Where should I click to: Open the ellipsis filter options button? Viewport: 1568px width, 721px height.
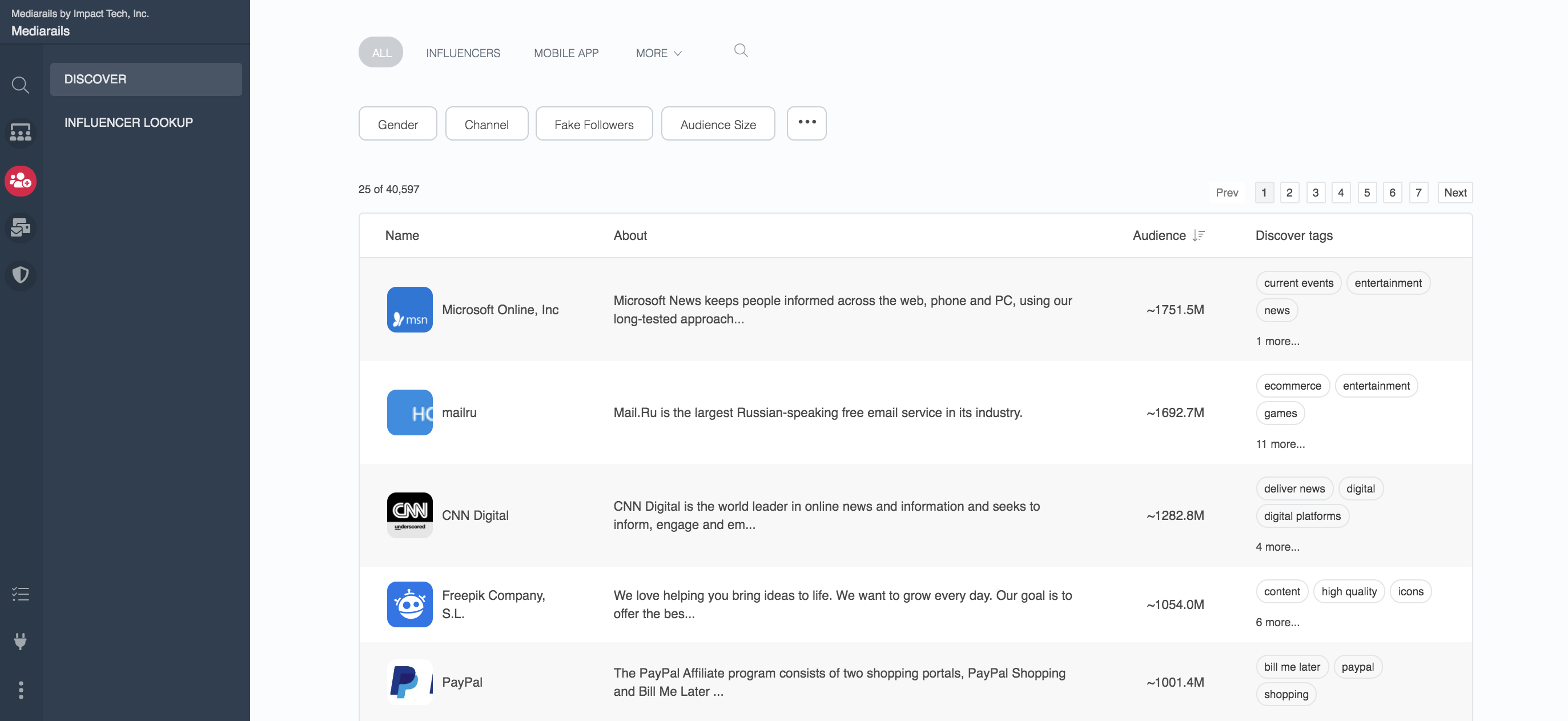tap(806, 123)
